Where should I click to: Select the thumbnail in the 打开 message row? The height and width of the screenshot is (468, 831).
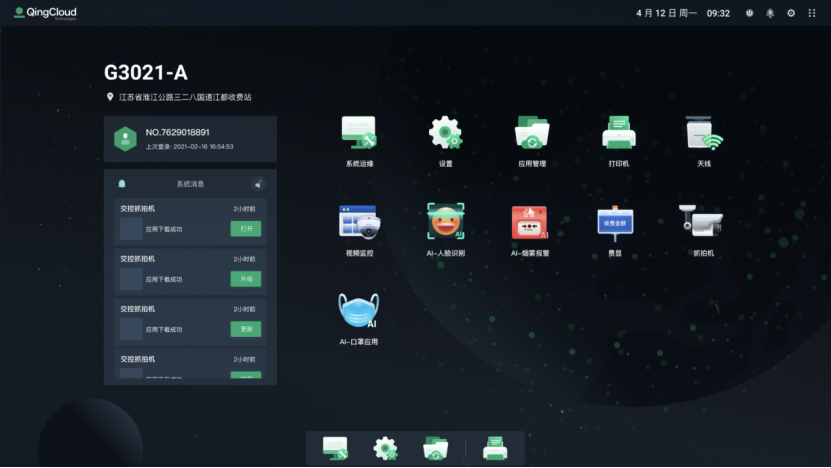[x=131, y=229]
